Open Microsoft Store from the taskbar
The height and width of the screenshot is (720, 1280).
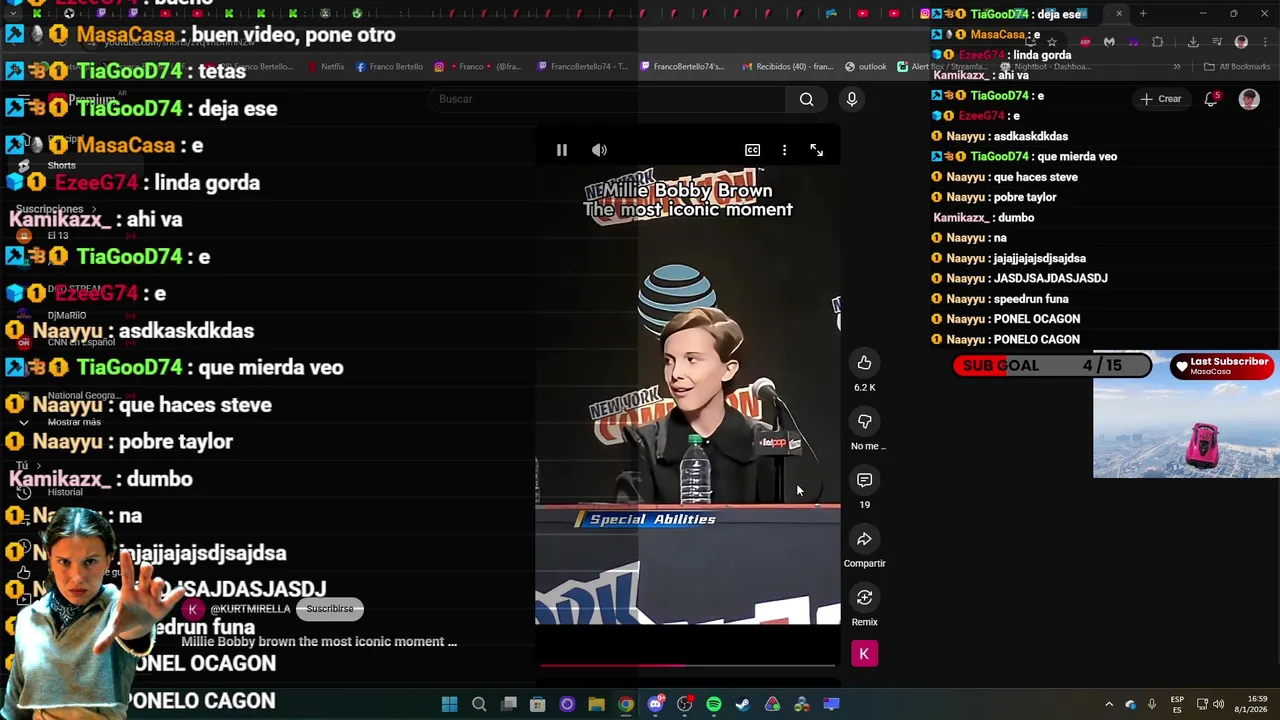point(537,704)
